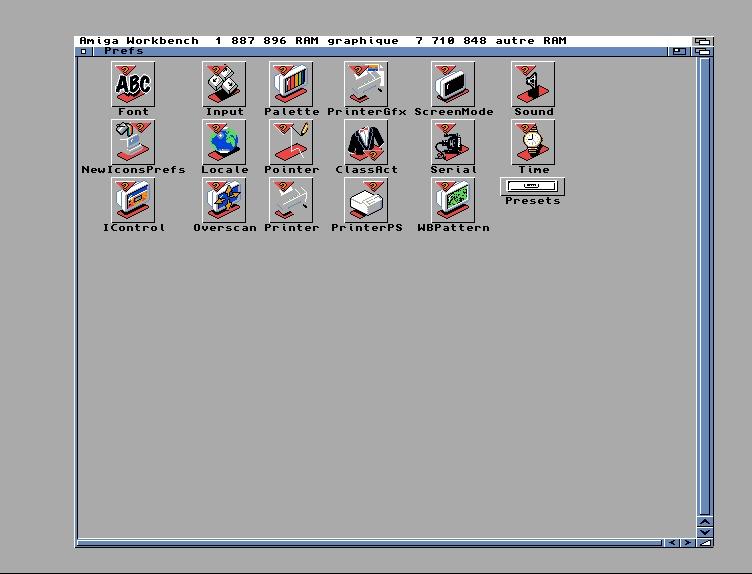This screenshot has width=752, height=574.
Task: Click the Prefs window close gadget
Action: tap(84, 51)
